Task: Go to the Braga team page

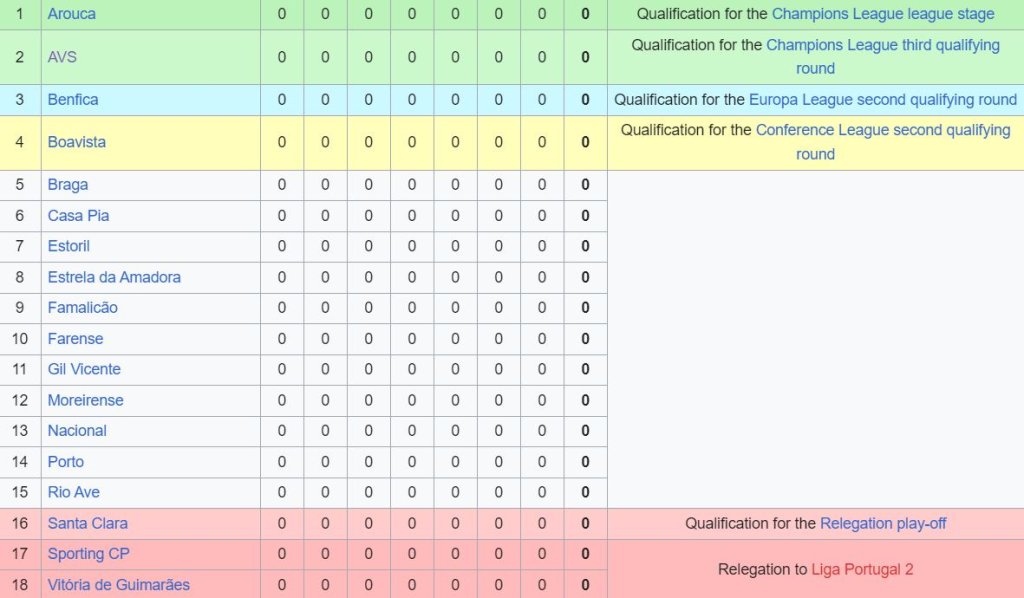Action: click(68, 185)
